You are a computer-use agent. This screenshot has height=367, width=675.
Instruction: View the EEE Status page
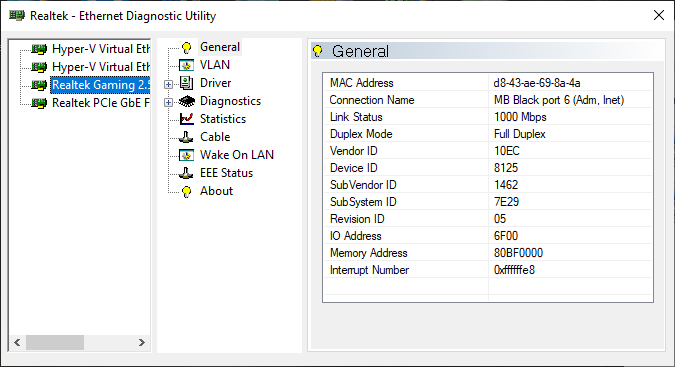(226, 173)
